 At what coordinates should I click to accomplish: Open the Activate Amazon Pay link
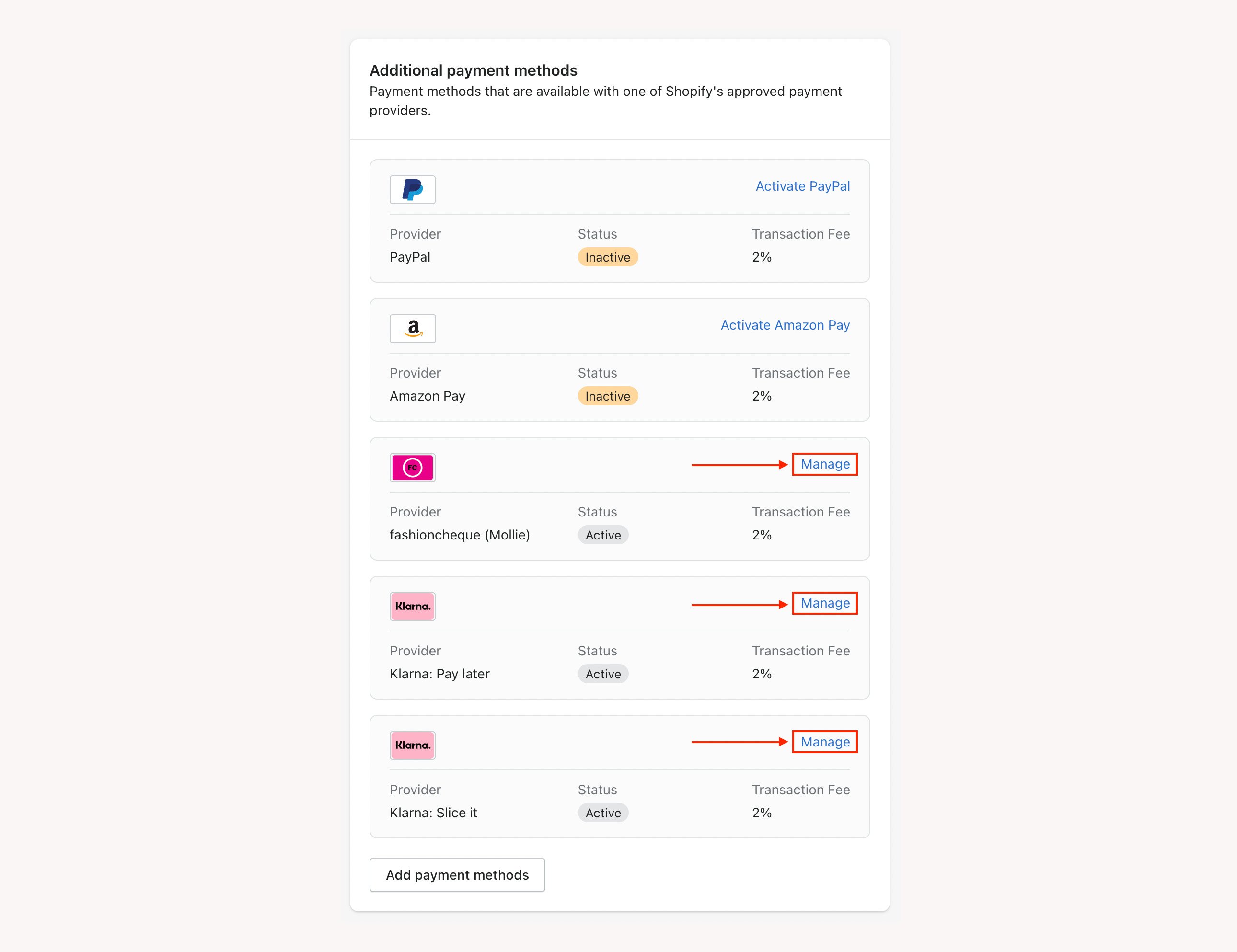(785, 325)
